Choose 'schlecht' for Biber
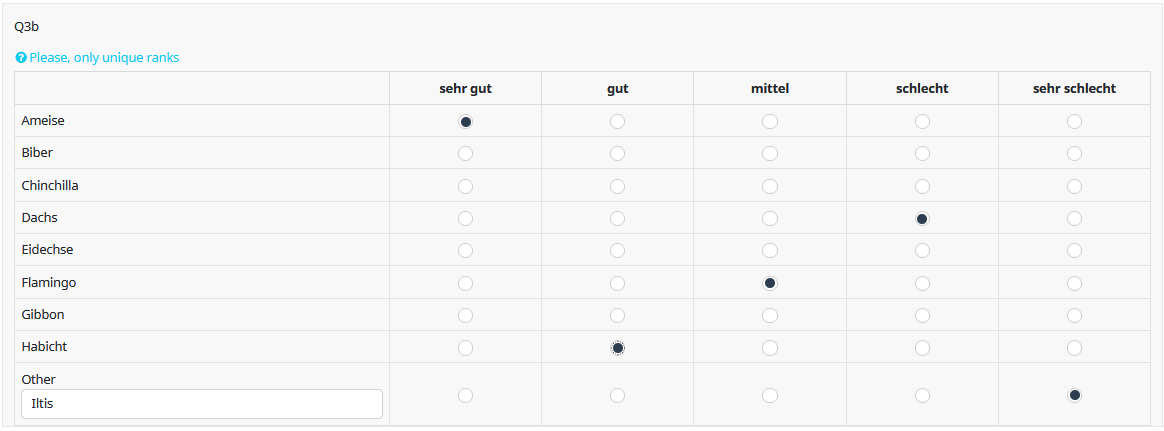The image size is (1164, 431). 922,154
